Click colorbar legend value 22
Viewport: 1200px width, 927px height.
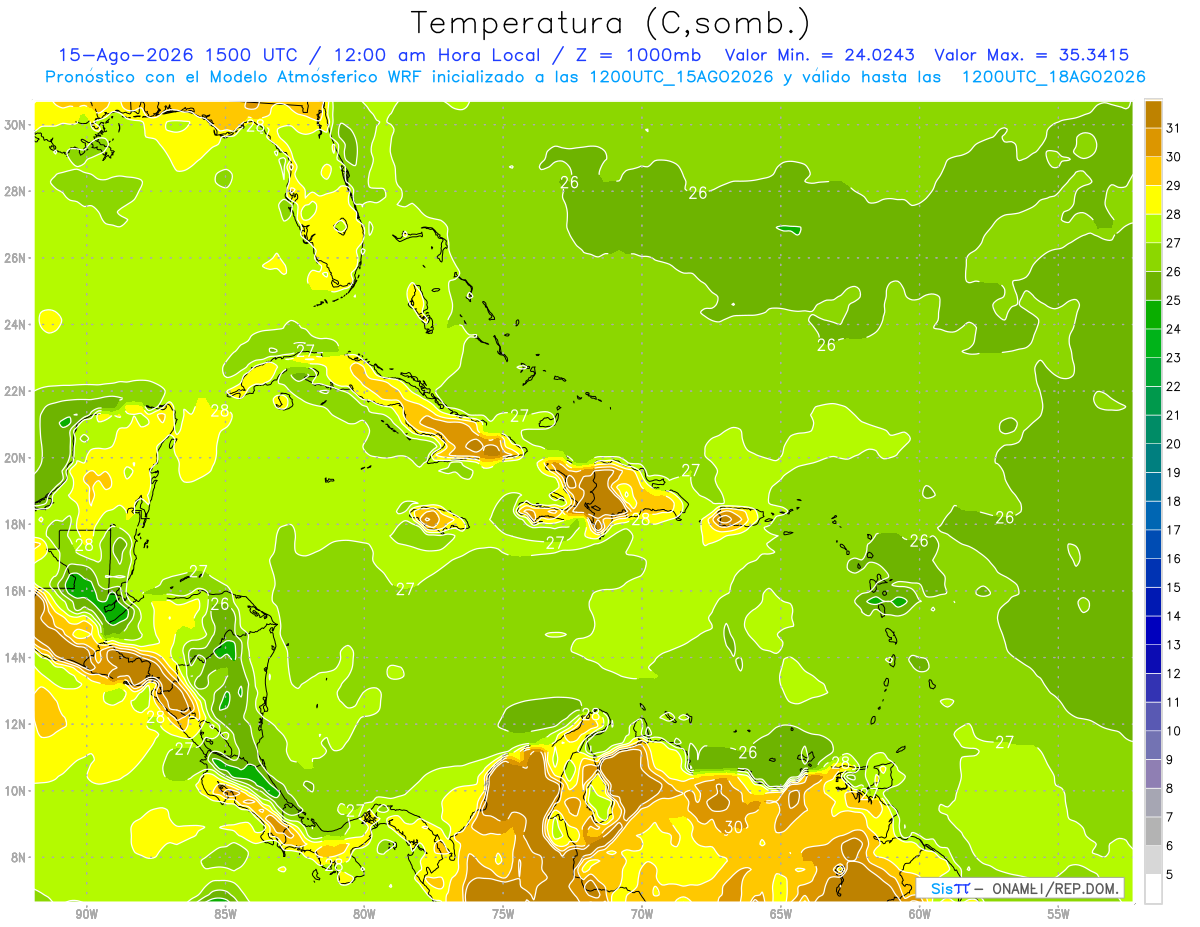pos(1174,386)
